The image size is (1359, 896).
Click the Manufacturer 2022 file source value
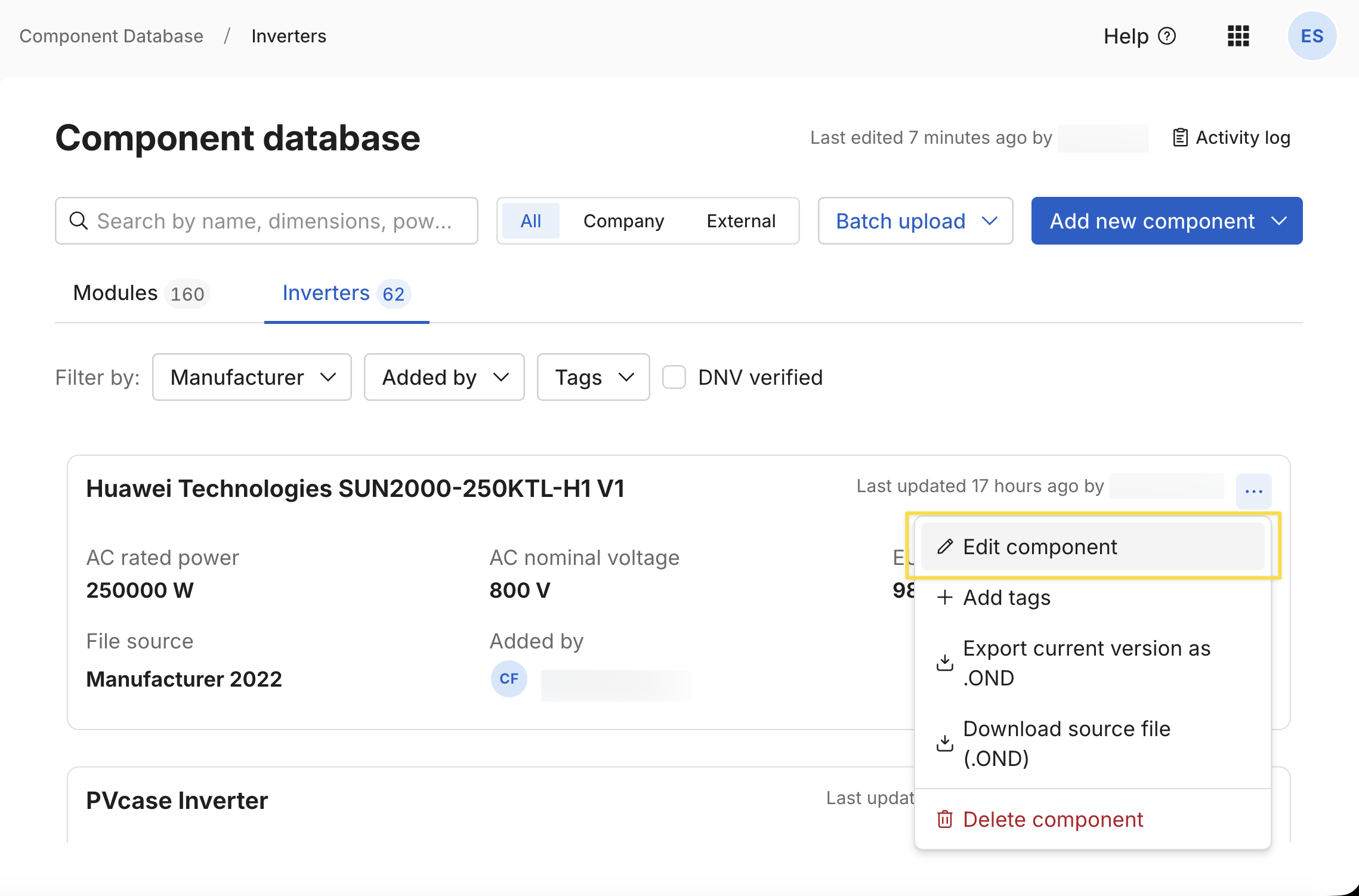[184, 679]
